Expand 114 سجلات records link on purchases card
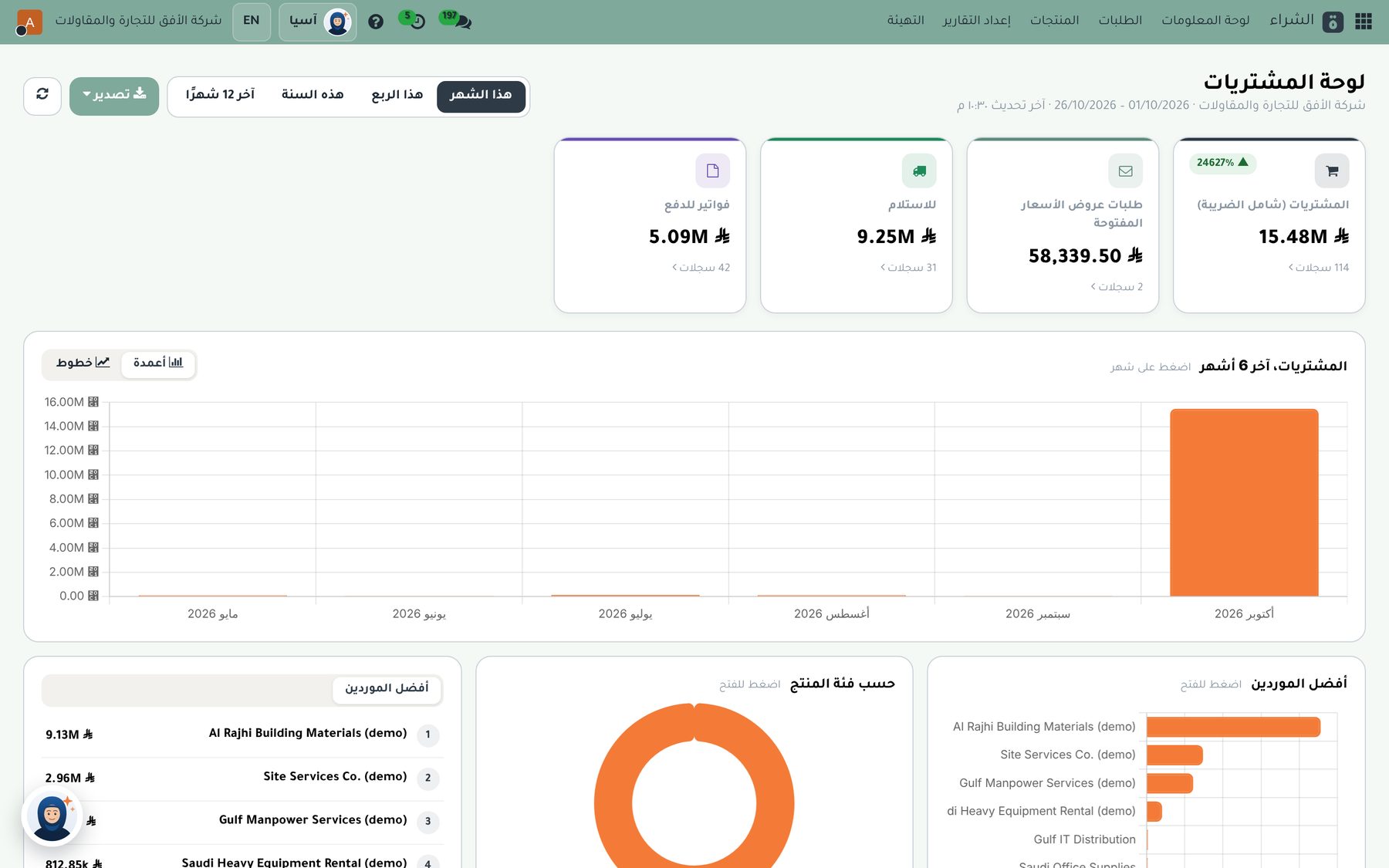The width and height of the screenshot is (1389, 868). 1319,268
